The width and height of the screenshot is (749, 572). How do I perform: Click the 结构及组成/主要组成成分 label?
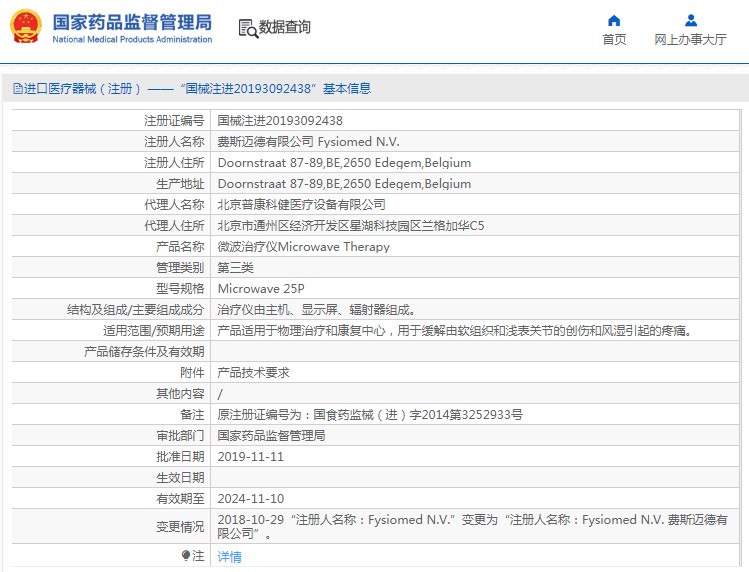[136, 310]
